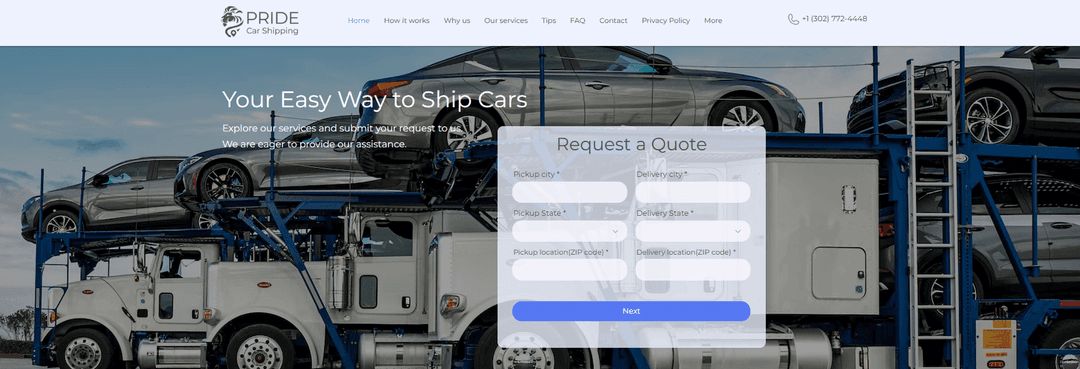
Task: Click the Your Easy Way to Ship Cars headline
Action: 375,100
